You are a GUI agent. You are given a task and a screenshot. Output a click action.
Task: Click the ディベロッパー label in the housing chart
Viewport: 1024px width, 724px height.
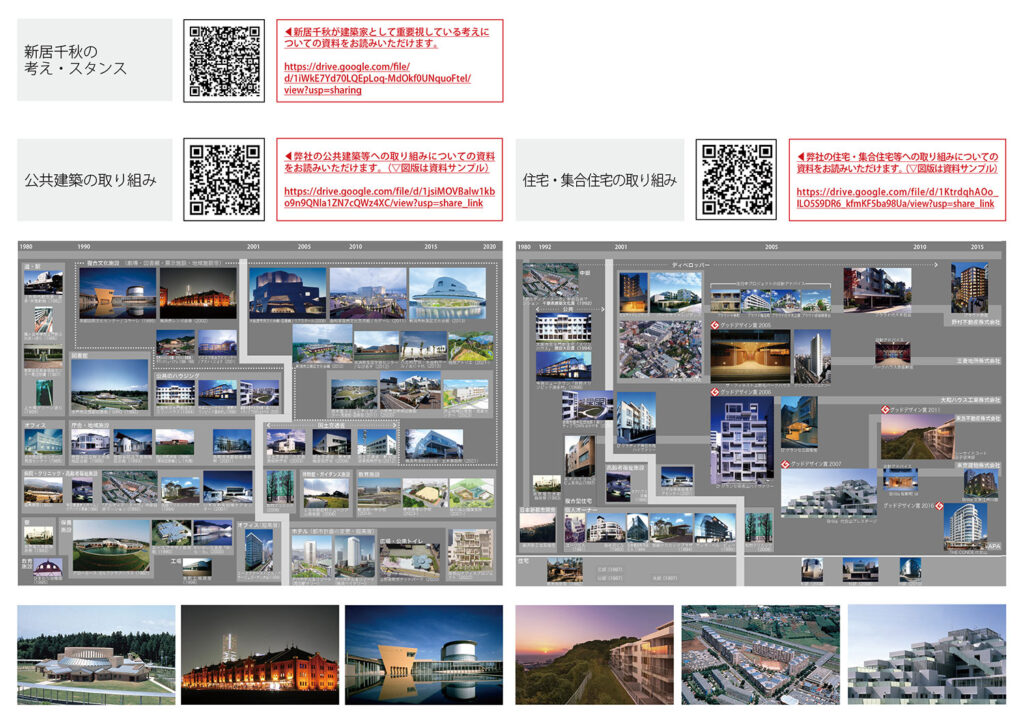pos(690,265)
